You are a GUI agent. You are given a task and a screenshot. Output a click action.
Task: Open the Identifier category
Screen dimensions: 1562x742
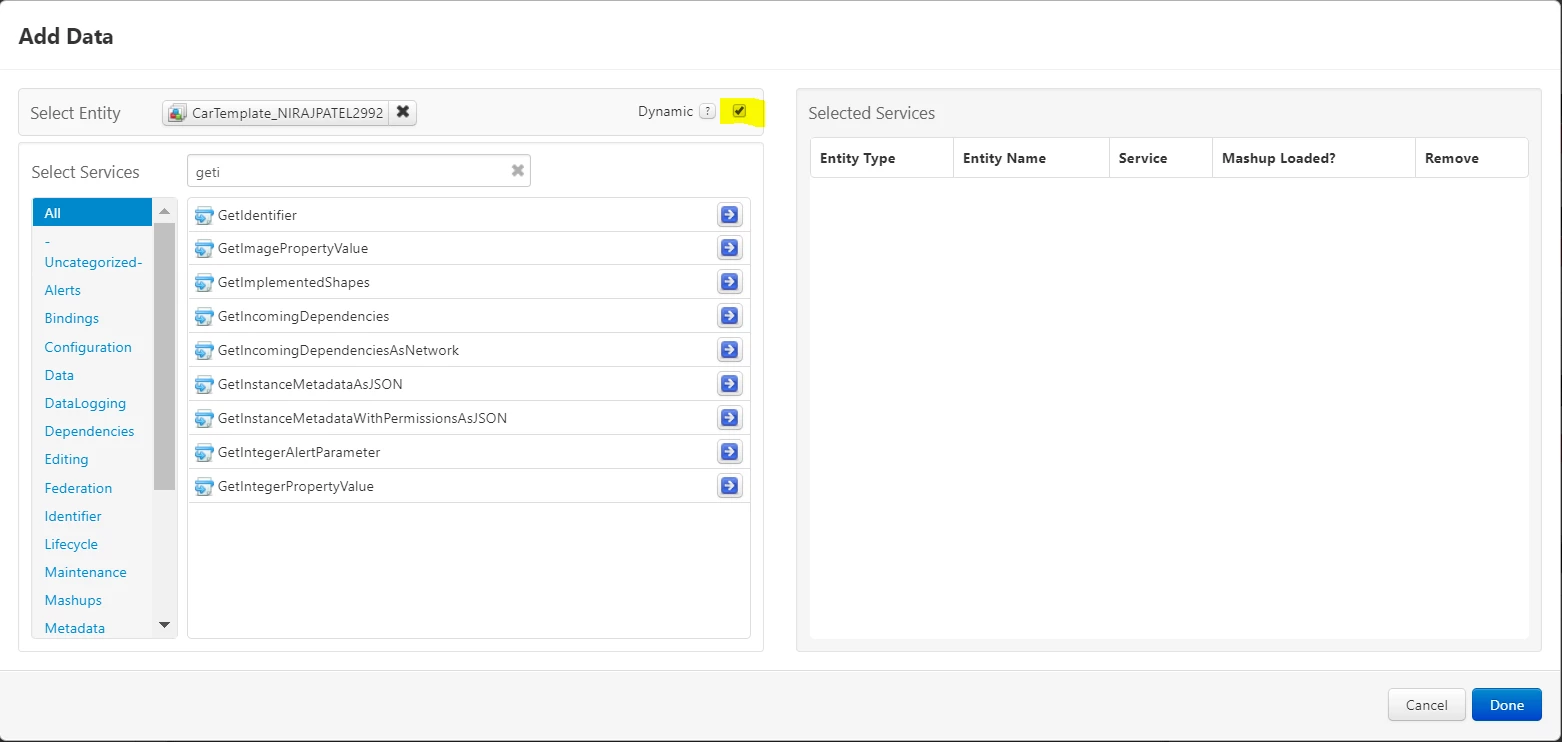coord(73,516)
